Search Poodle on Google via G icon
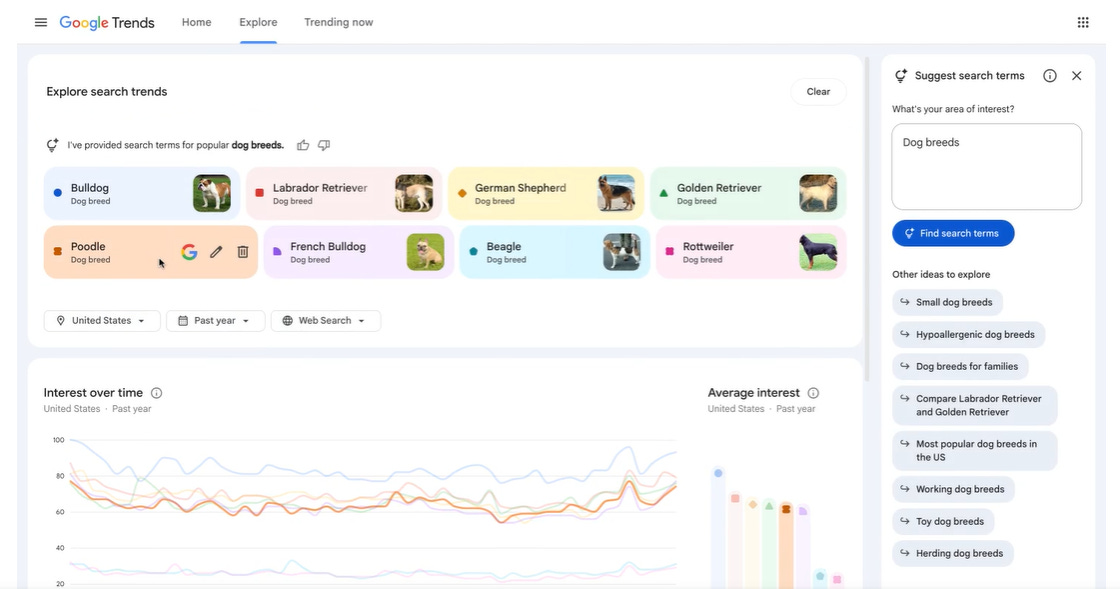This screenshot has height=589, width=1120. click(x=189, y=252)
